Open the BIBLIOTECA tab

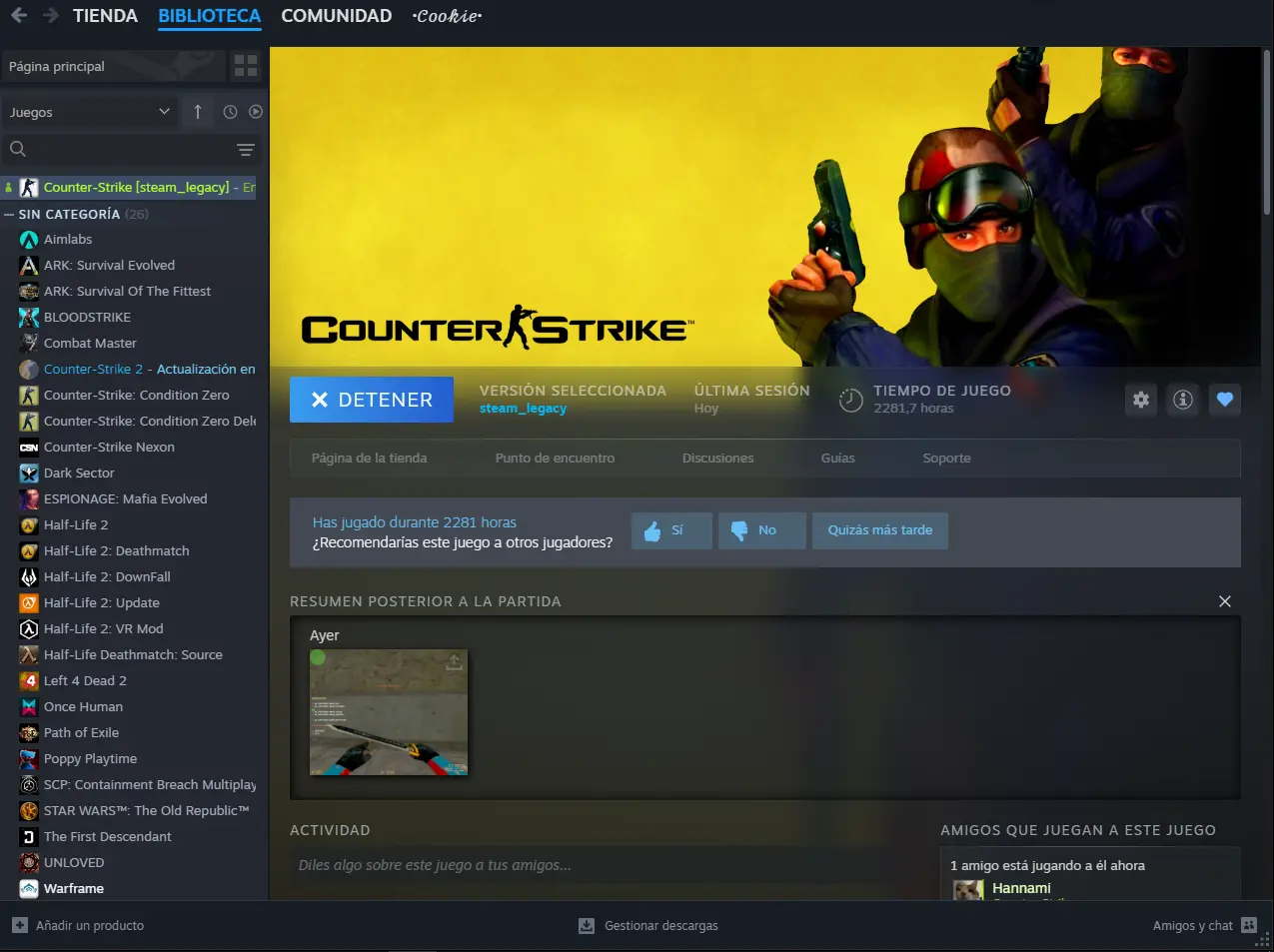pyautogui.click(x=210, y=16)
